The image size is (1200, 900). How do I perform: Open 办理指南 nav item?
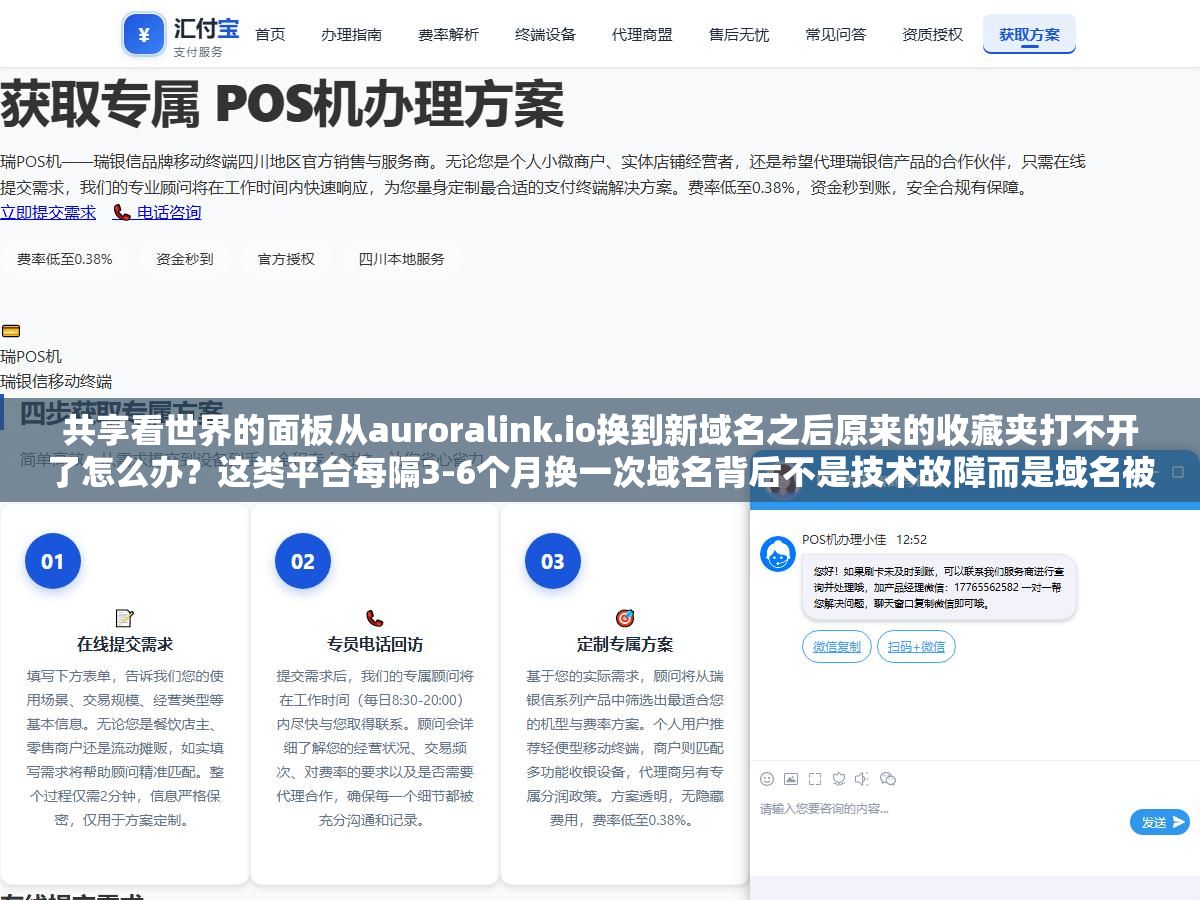351,34
